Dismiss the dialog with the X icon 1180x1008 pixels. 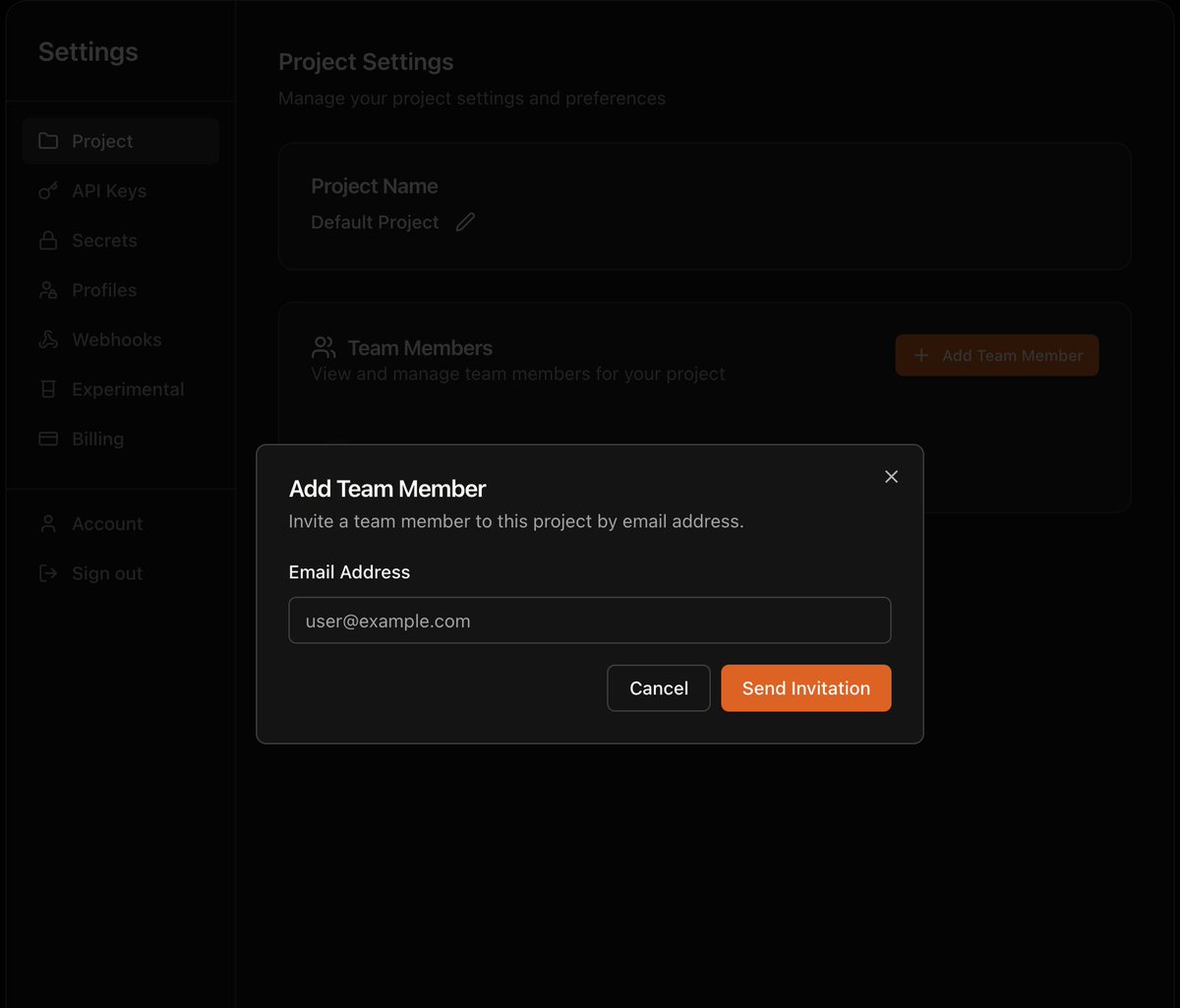[x=891, y=476]
